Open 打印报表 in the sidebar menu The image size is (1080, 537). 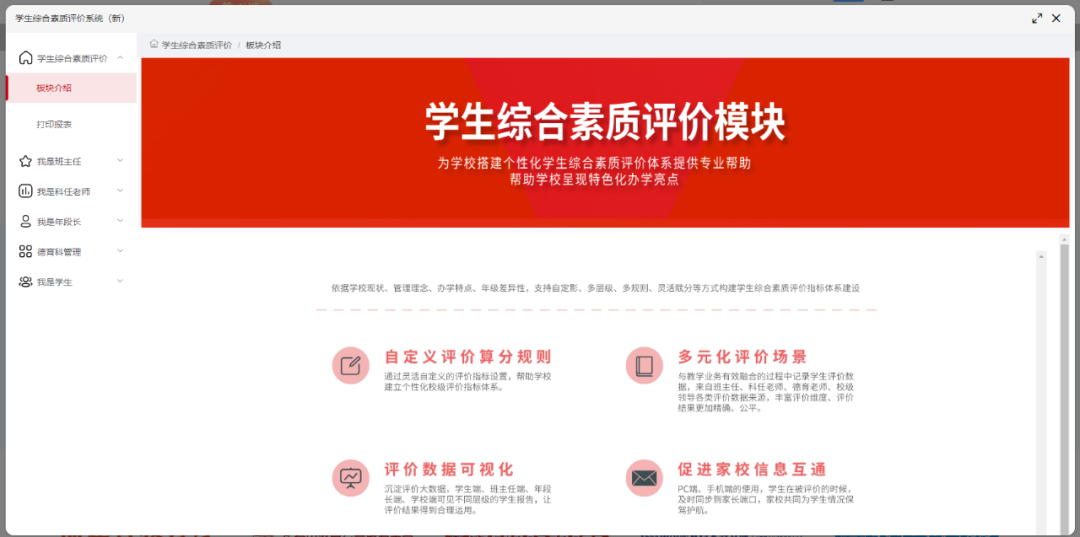[x=54, y=124]
